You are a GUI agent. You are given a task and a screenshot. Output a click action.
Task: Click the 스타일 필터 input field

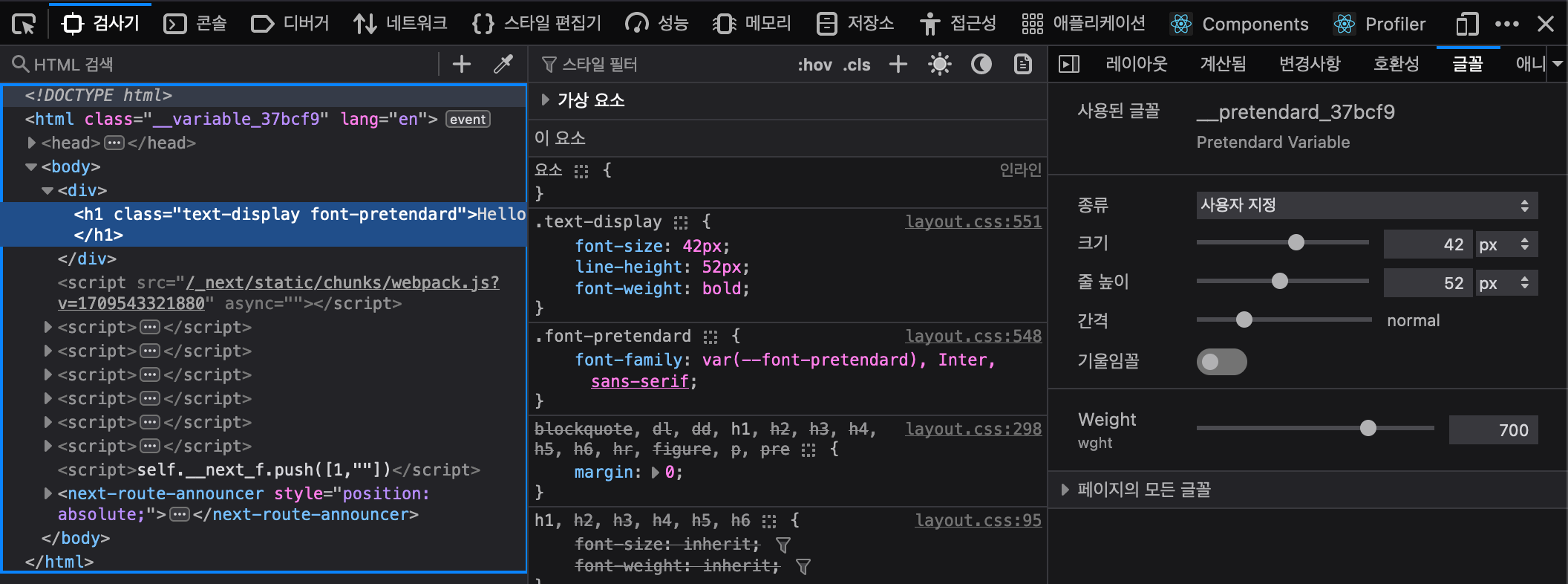pyautogui.click(x=661, y=65)
